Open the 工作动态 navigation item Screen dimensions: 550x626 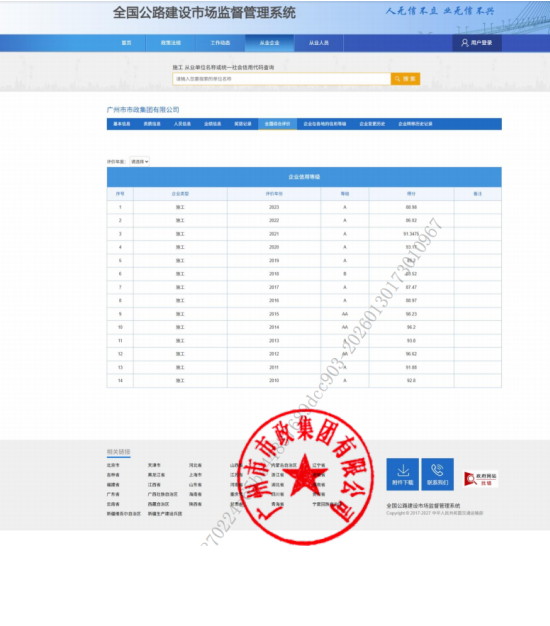point(220,43)
